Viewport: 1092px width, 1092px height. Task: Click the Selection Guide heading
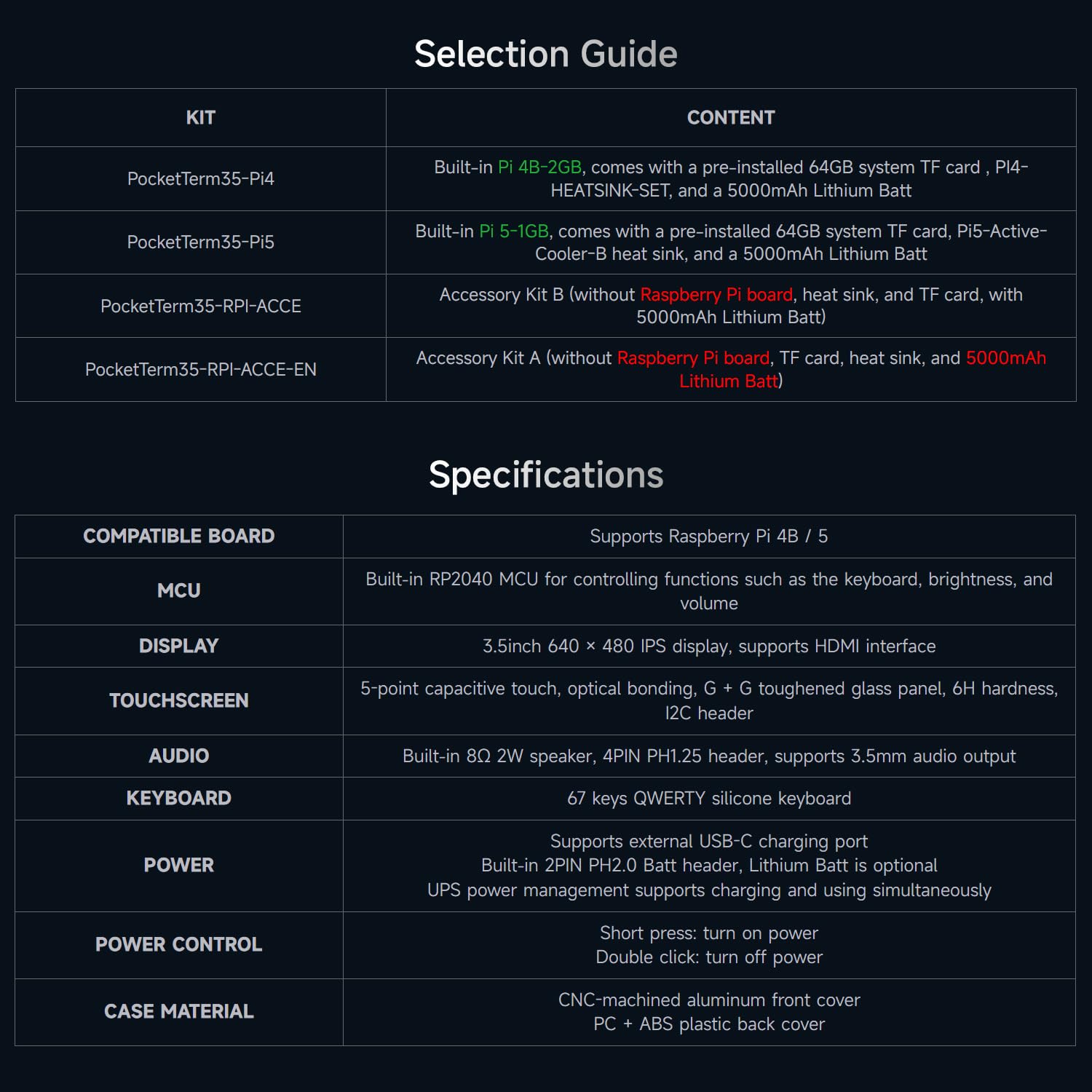point(545,54)
